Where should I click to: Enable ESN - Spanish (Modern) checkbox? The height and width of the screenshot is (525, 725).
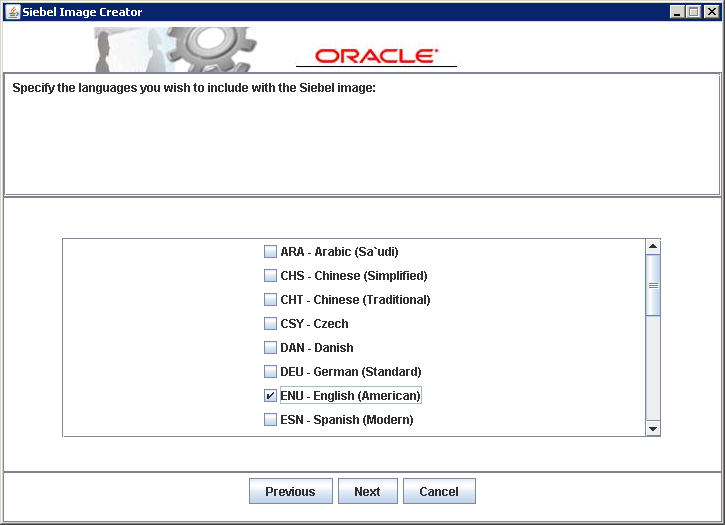pos(270,420)
